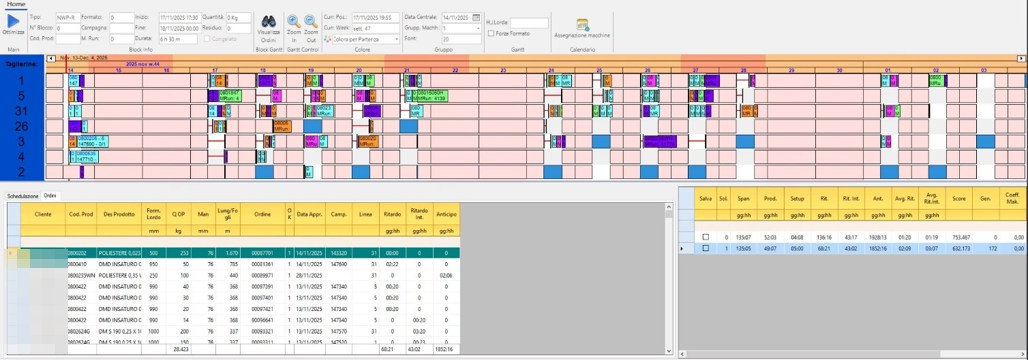Click the Zoom Out magnifier
Viewport: 1028px width, 360px height.
pos(311,22)
